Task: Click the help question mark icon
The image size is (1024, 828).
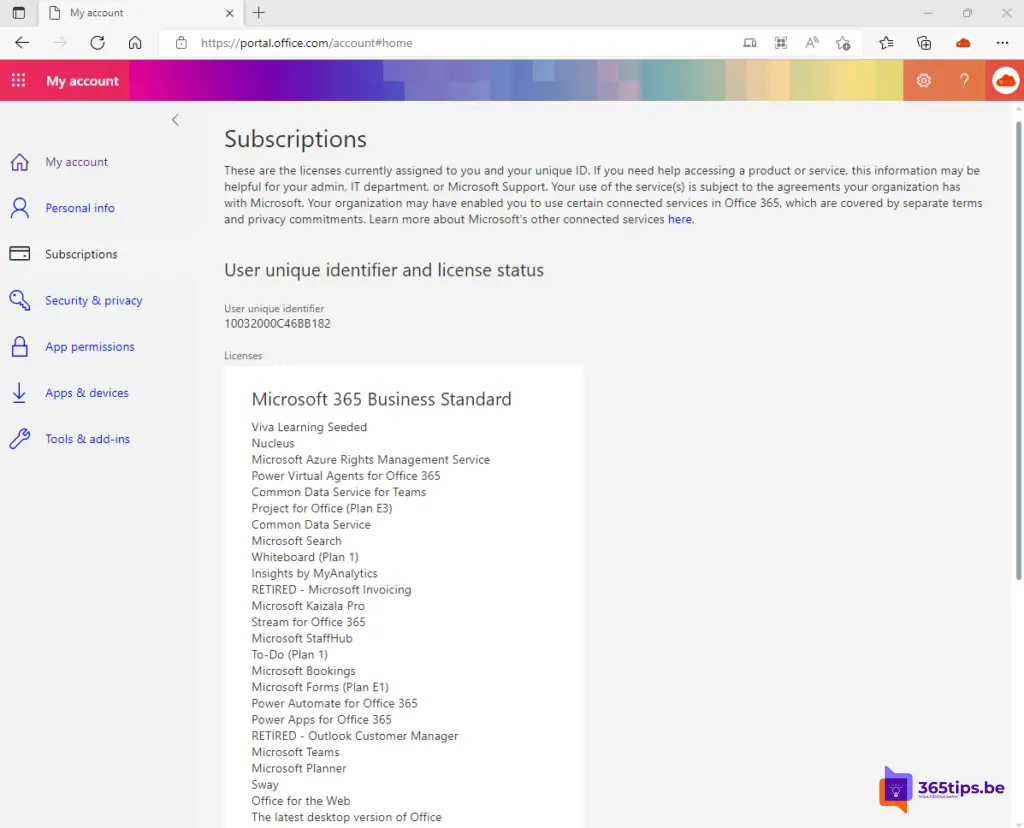Action: (x=964, y=81)
